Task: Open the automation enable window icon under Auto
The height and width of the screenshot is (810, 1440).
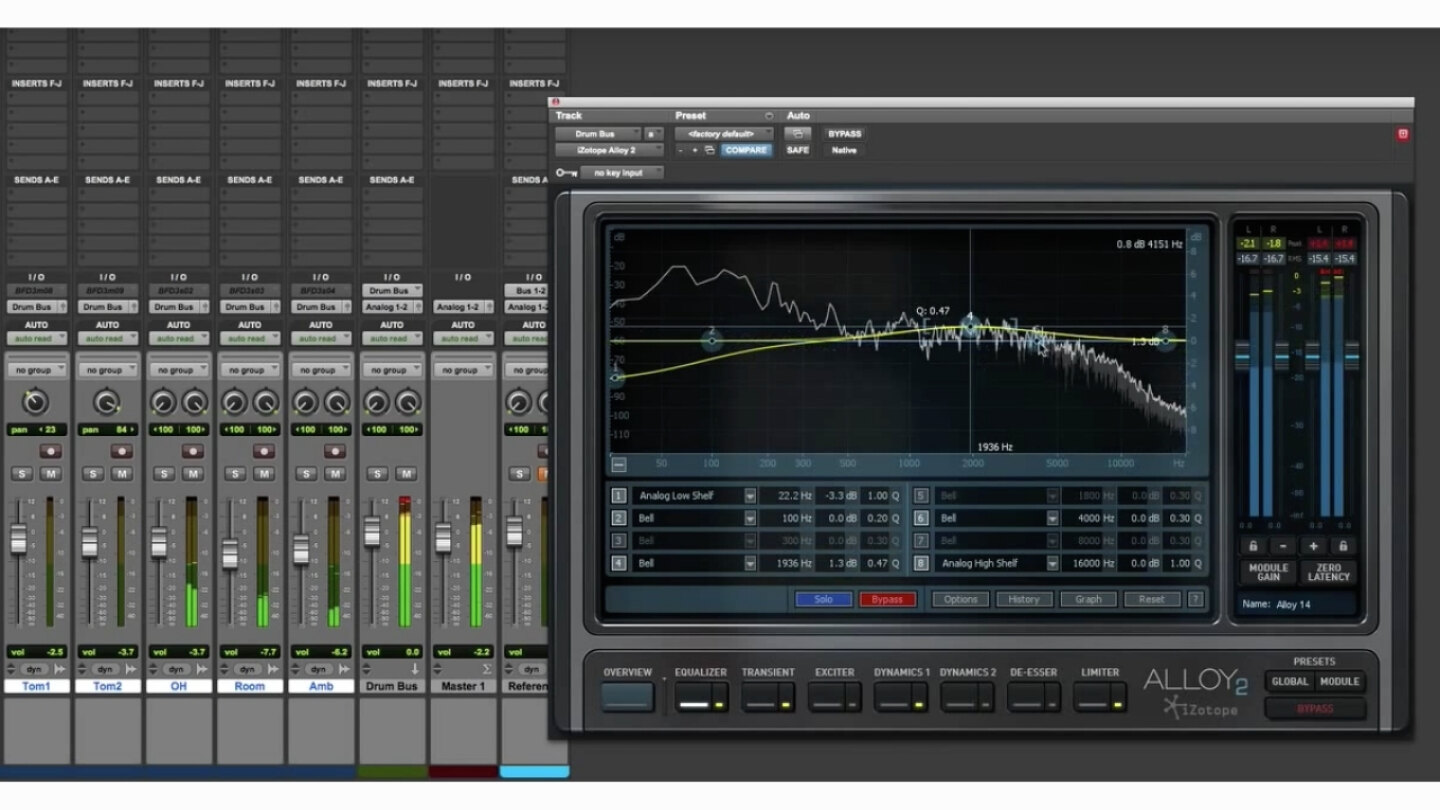Action: (x=798, y=133)
